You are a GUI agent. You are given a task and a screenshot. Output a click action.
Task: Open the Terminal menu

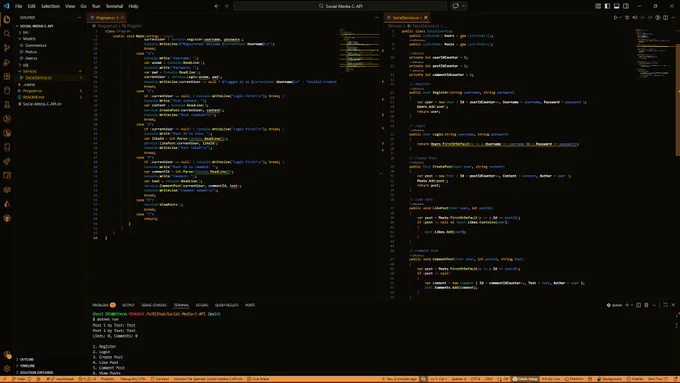(x=114, y=6)
